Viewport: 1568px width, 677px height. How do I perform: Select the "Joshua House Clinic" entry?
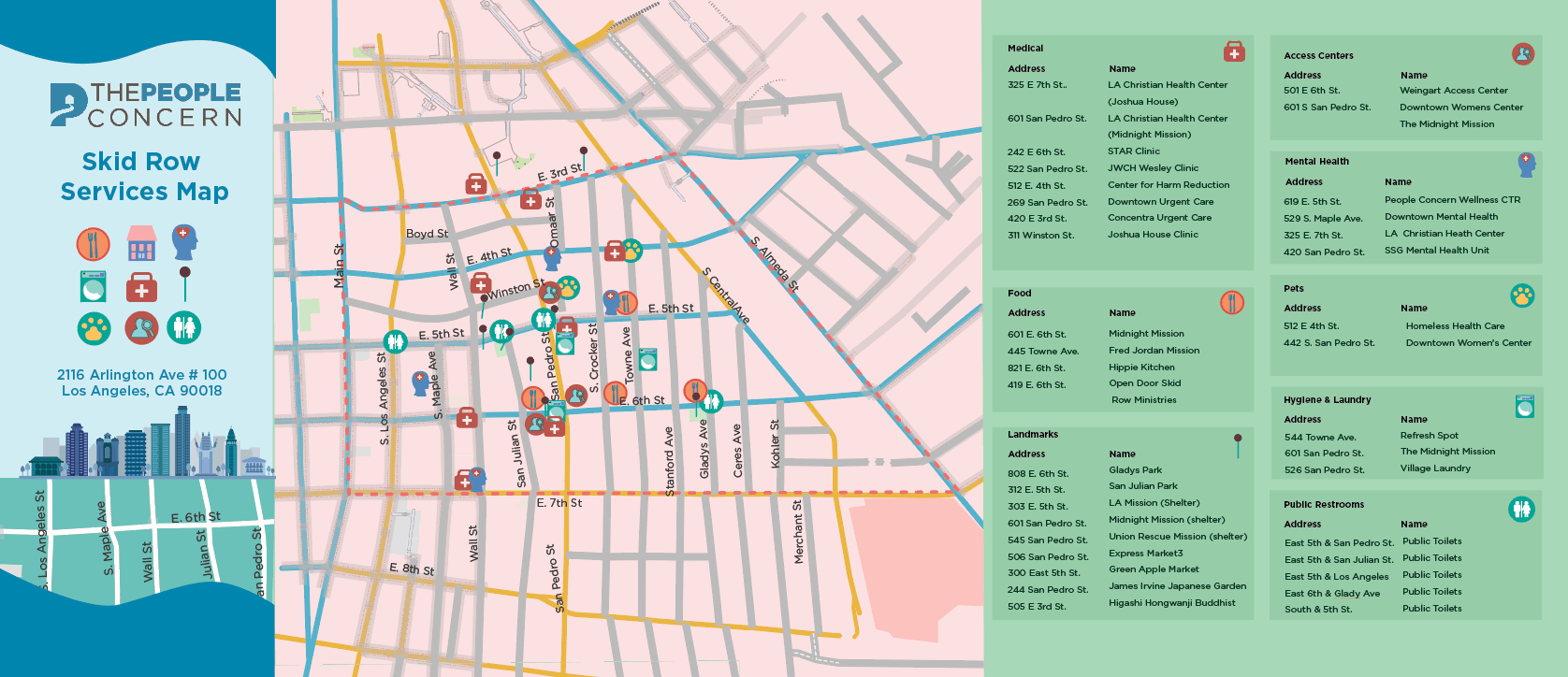coord(1153,235)
